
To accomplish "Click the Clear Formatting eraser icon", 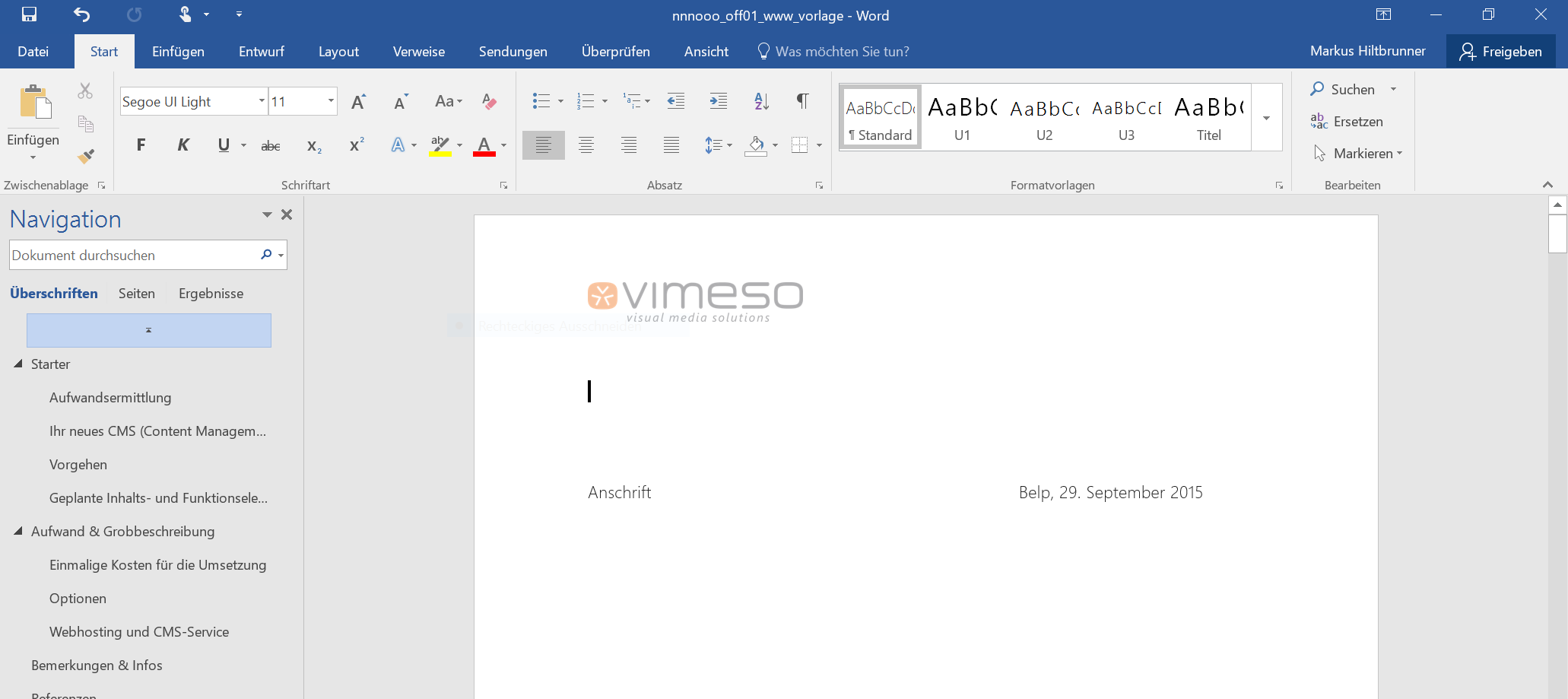I will (489, 101).
